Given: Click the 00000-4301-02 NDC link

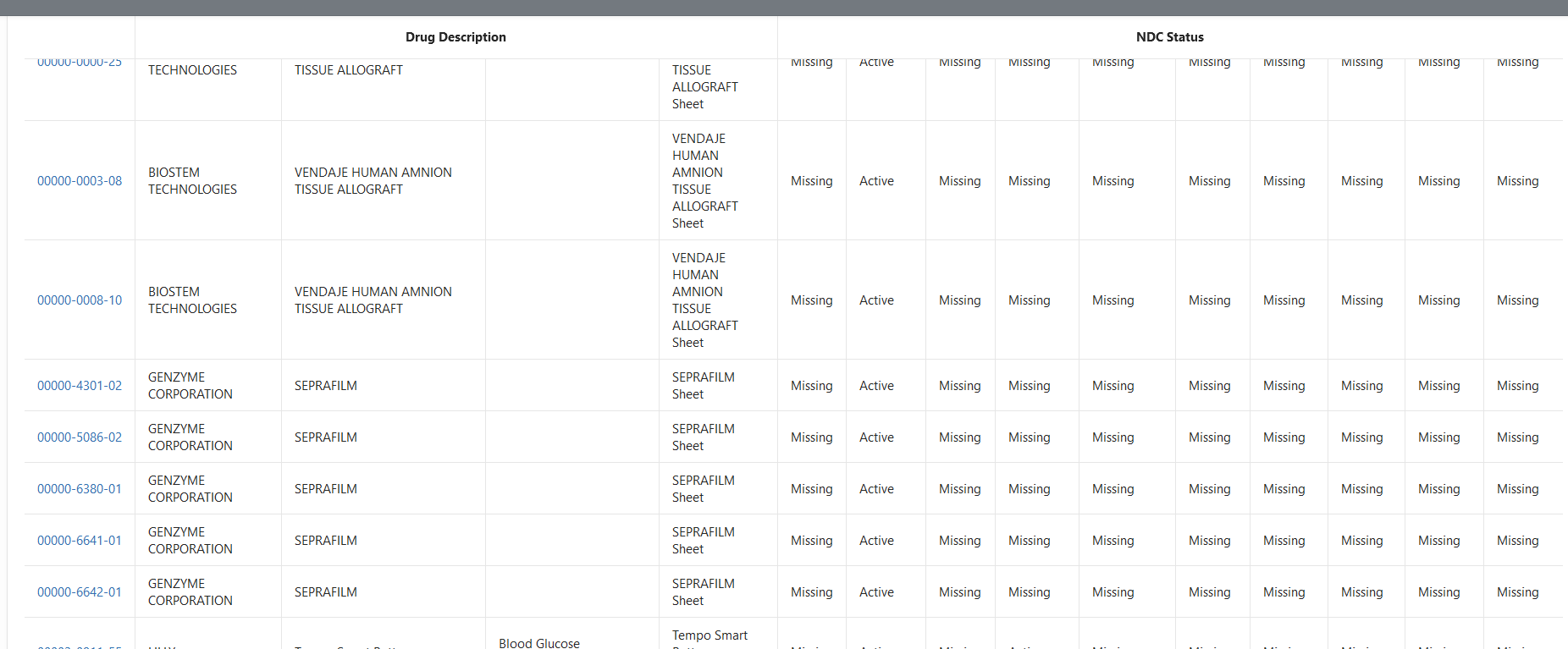Looking at the screenshot, I should [x=80, y=386].
